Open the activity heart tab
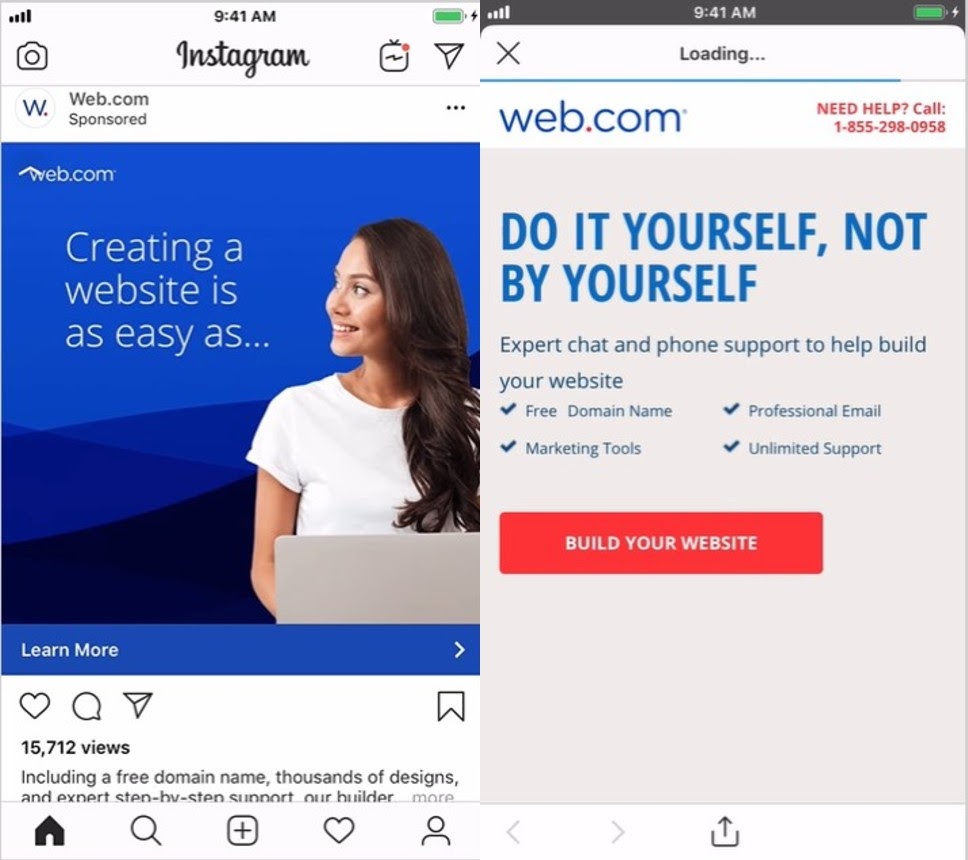Screen dimensions: 968x860 [339, 830]
